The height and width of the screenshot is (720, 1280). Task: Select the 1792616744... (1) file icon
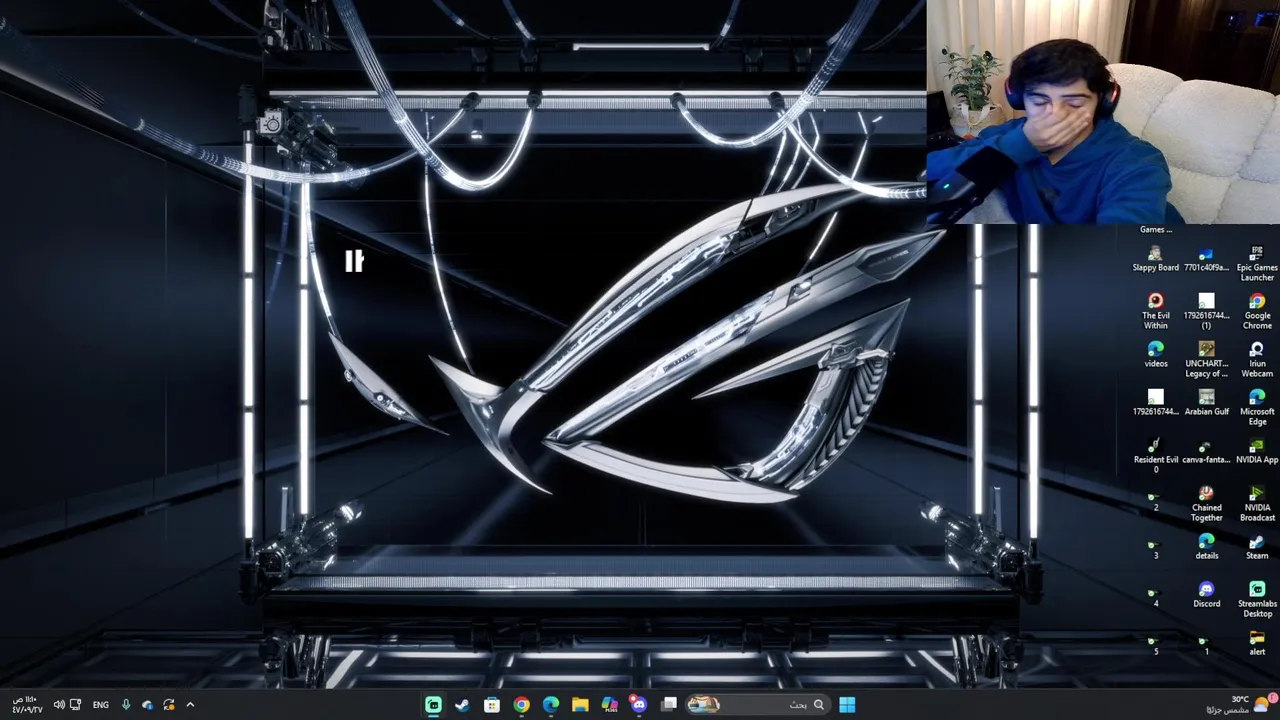coord(1206,312)
